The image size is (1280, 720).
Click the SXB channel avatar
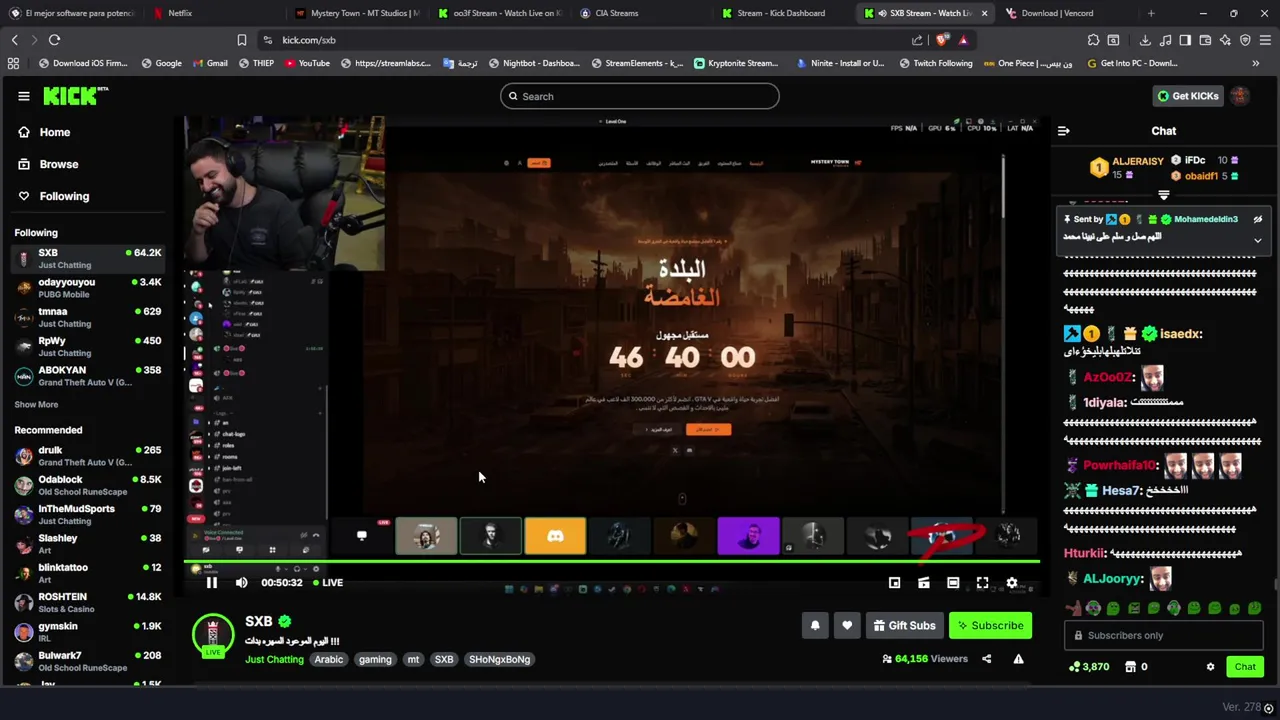pos(213,633)
